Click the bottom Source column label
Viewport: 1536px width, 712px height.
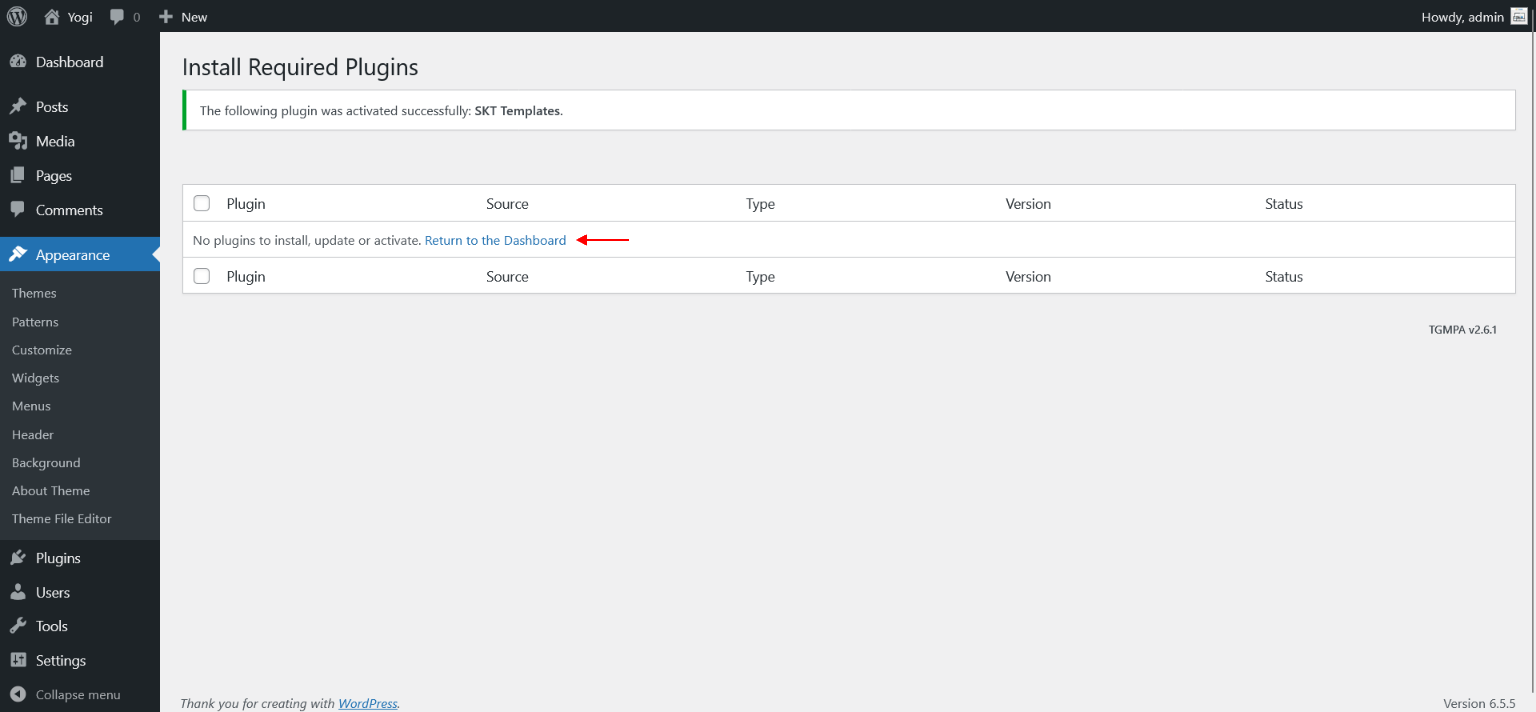point(507,276)
